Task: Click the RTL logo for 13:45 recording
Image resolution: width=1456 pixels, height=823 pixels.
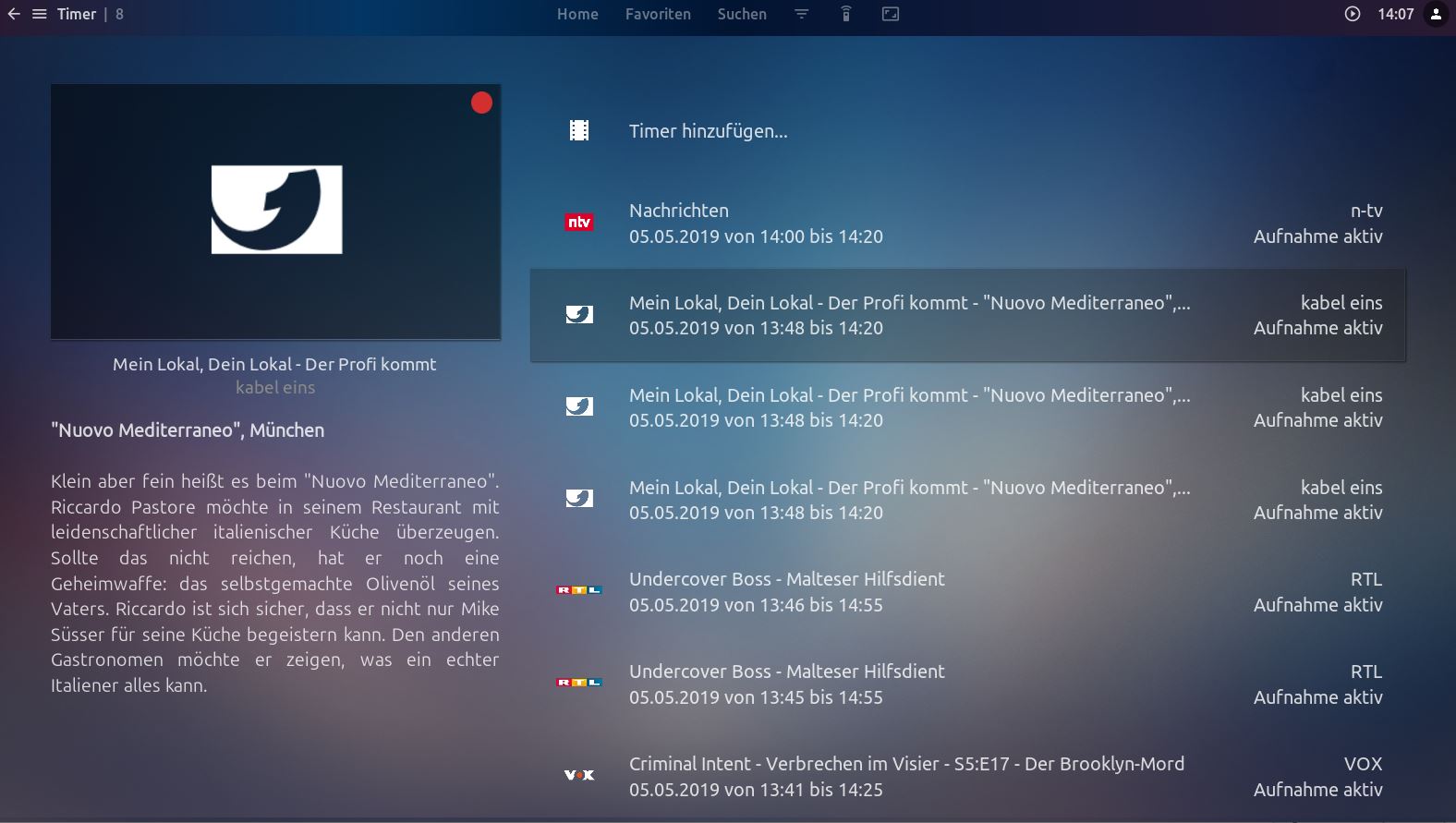Action: click(x=579, y=682)
